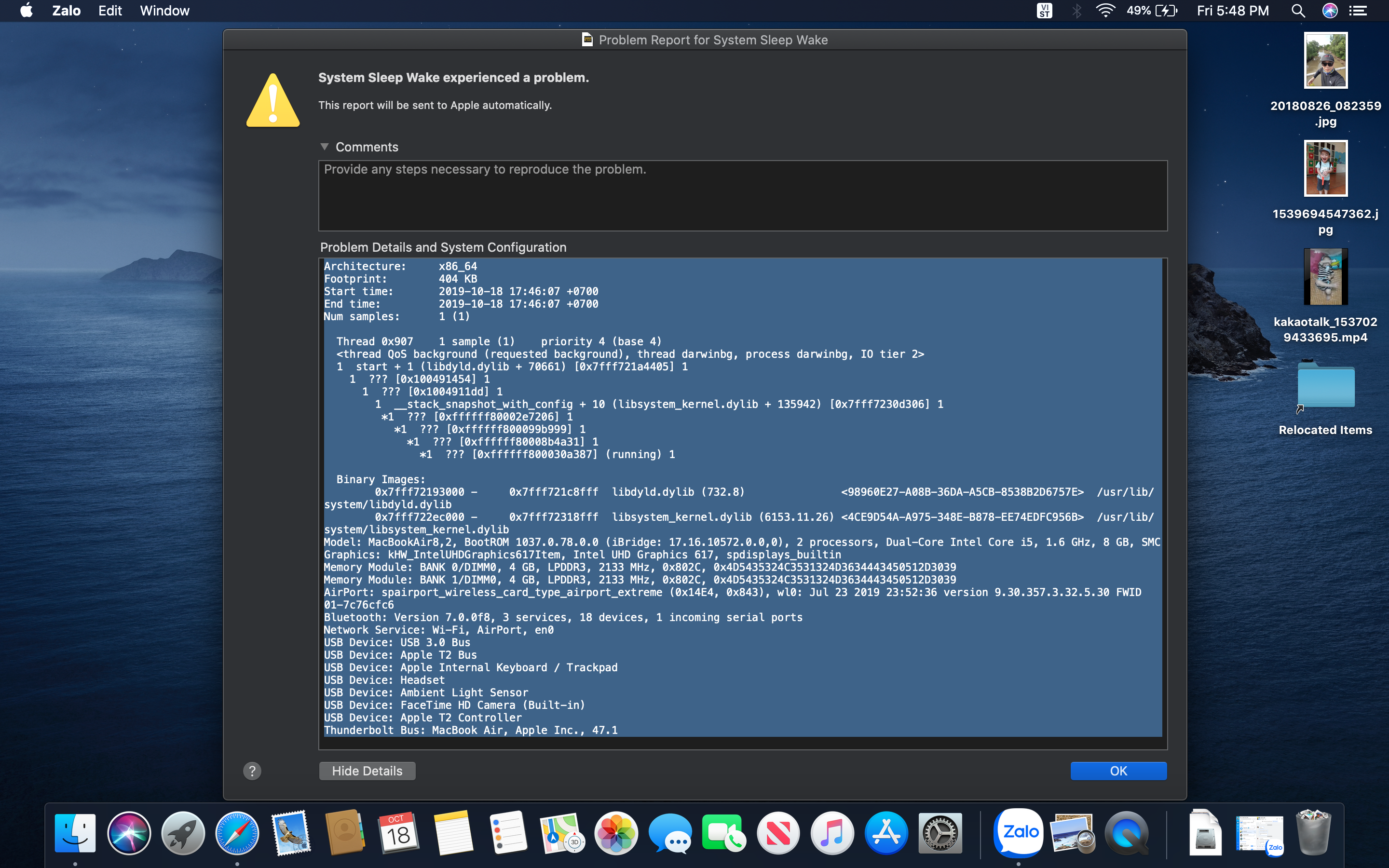Click the Hide Details button

click(367, 771)
